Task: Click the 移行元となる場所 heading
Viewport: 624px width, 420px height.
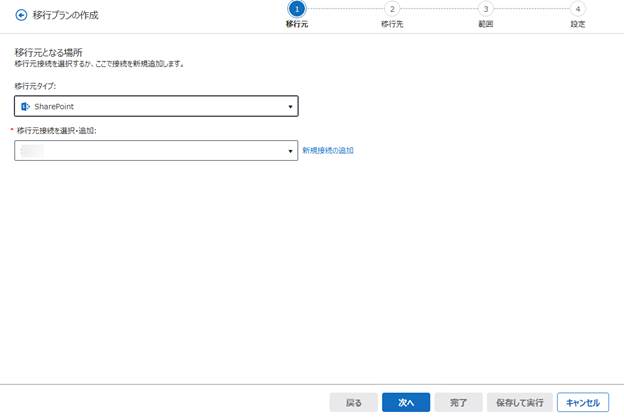Action: pos(49,53)
